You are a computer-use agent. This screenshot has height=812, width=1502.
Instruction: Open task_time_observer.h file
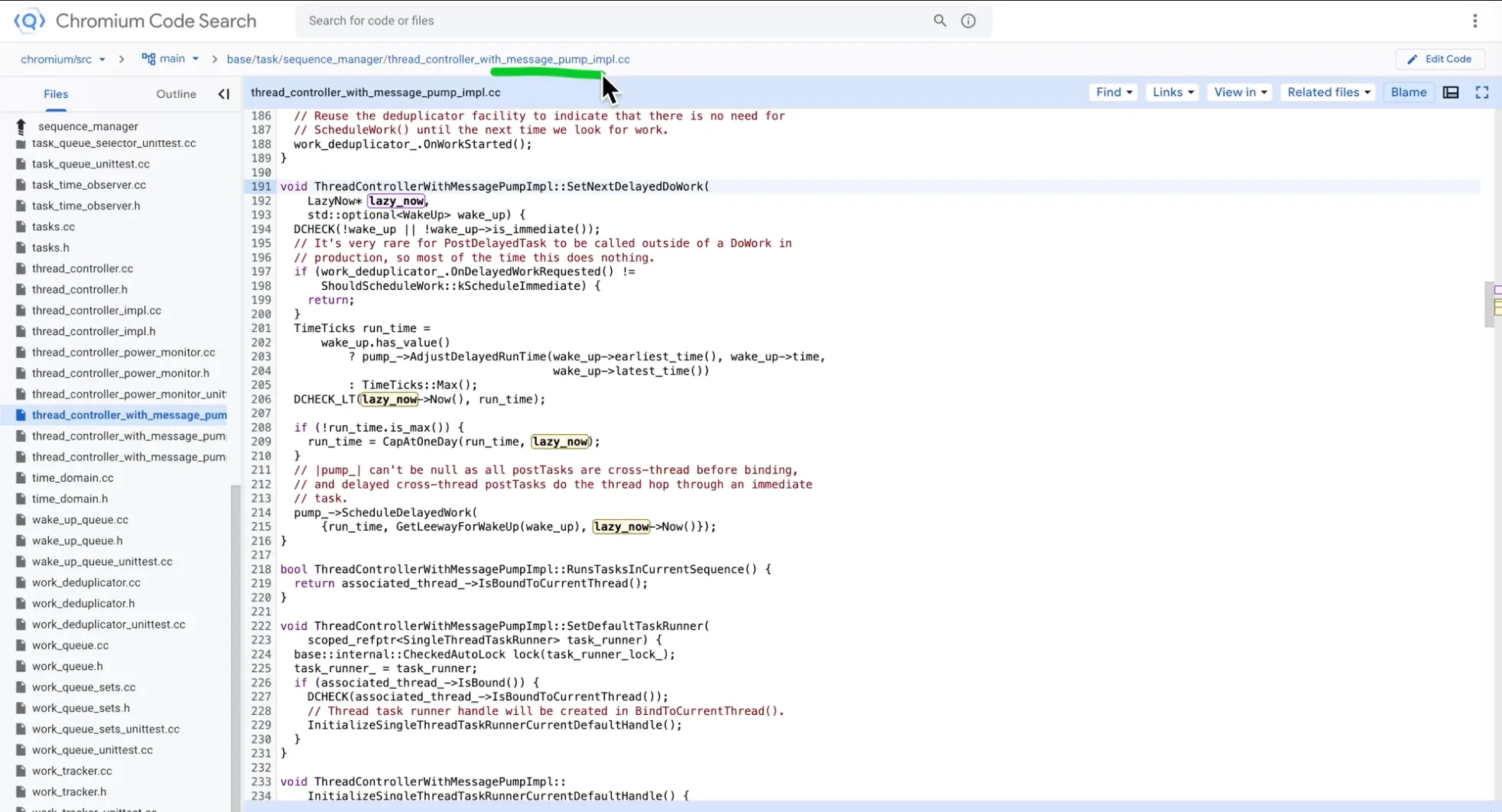coord(86,206)
